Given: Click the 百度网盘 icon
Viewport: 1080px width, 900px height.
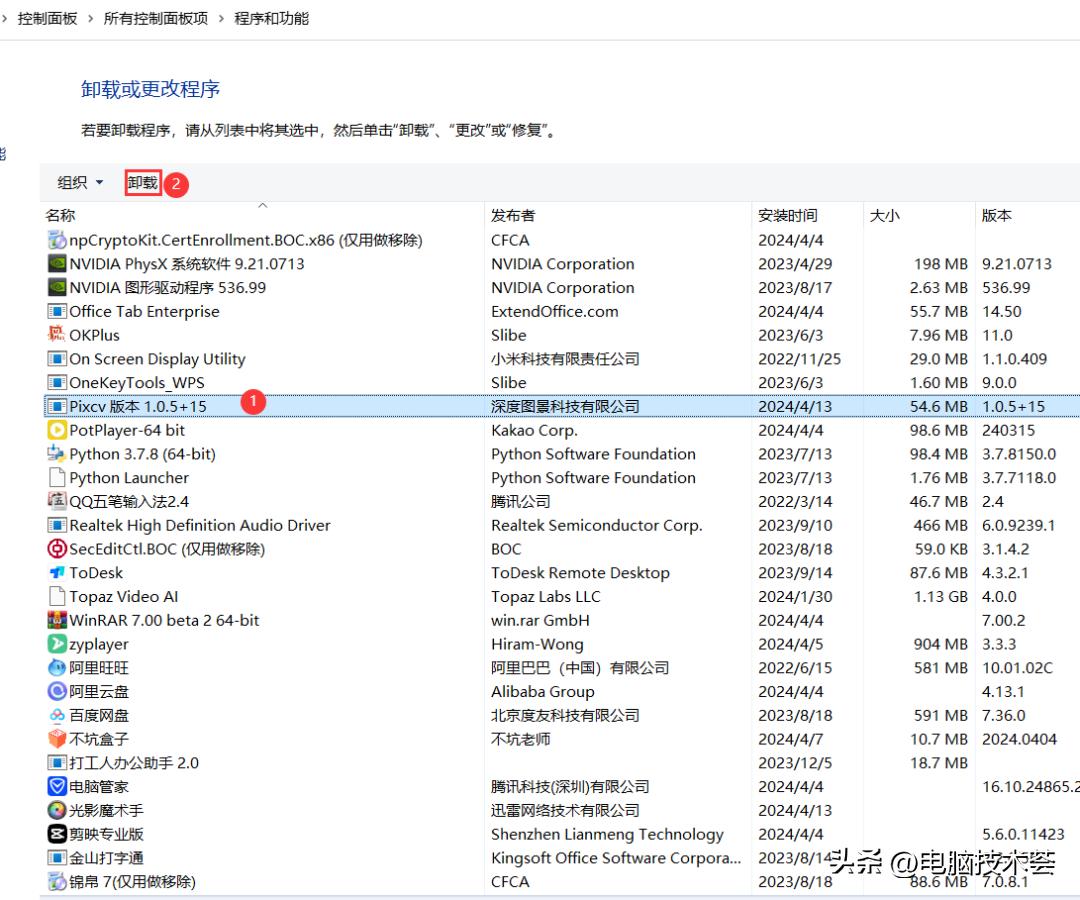Looking at the screenshot, I should 56,715.
